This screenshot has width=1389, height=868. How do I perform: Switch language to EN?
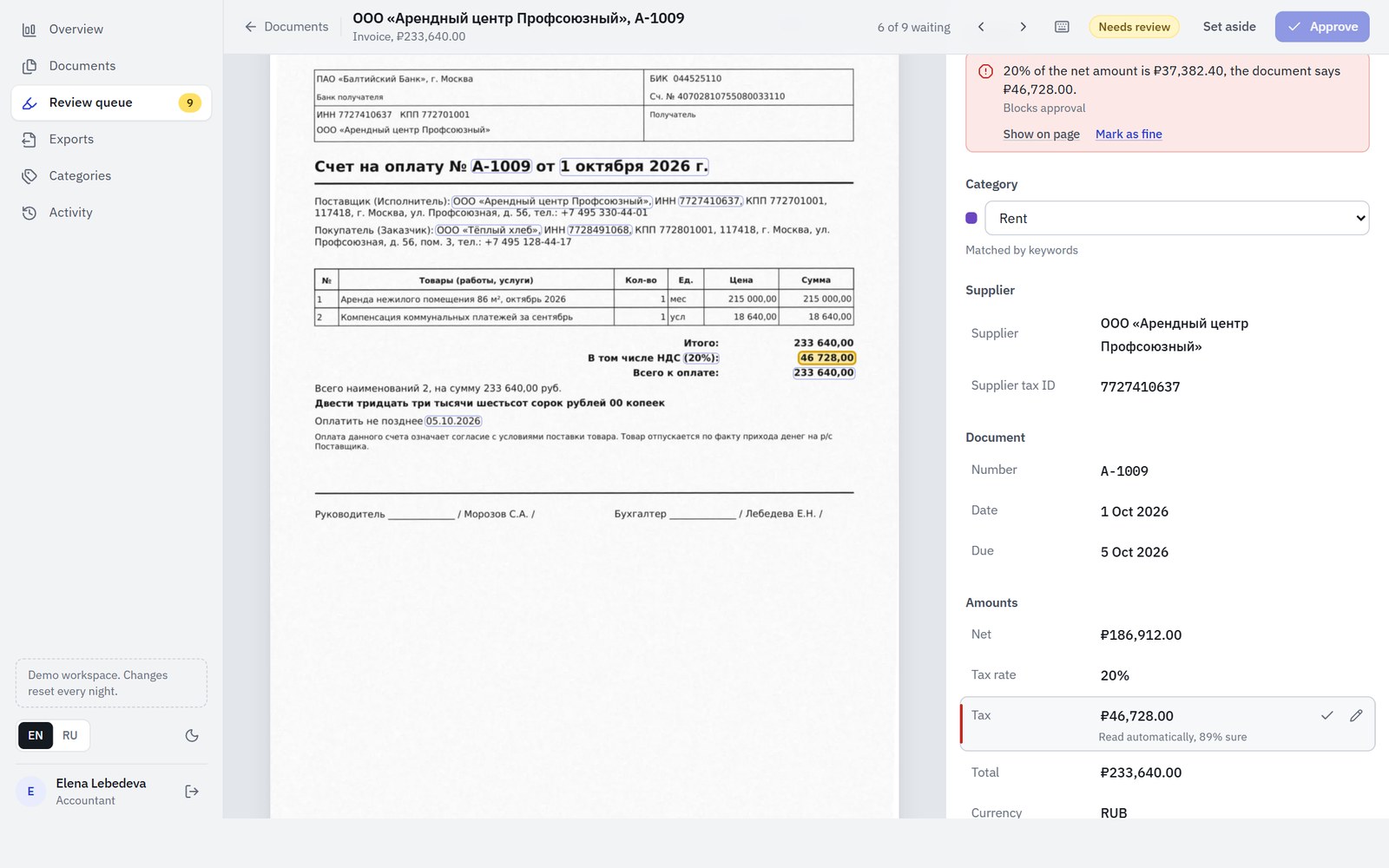(36, 736)
